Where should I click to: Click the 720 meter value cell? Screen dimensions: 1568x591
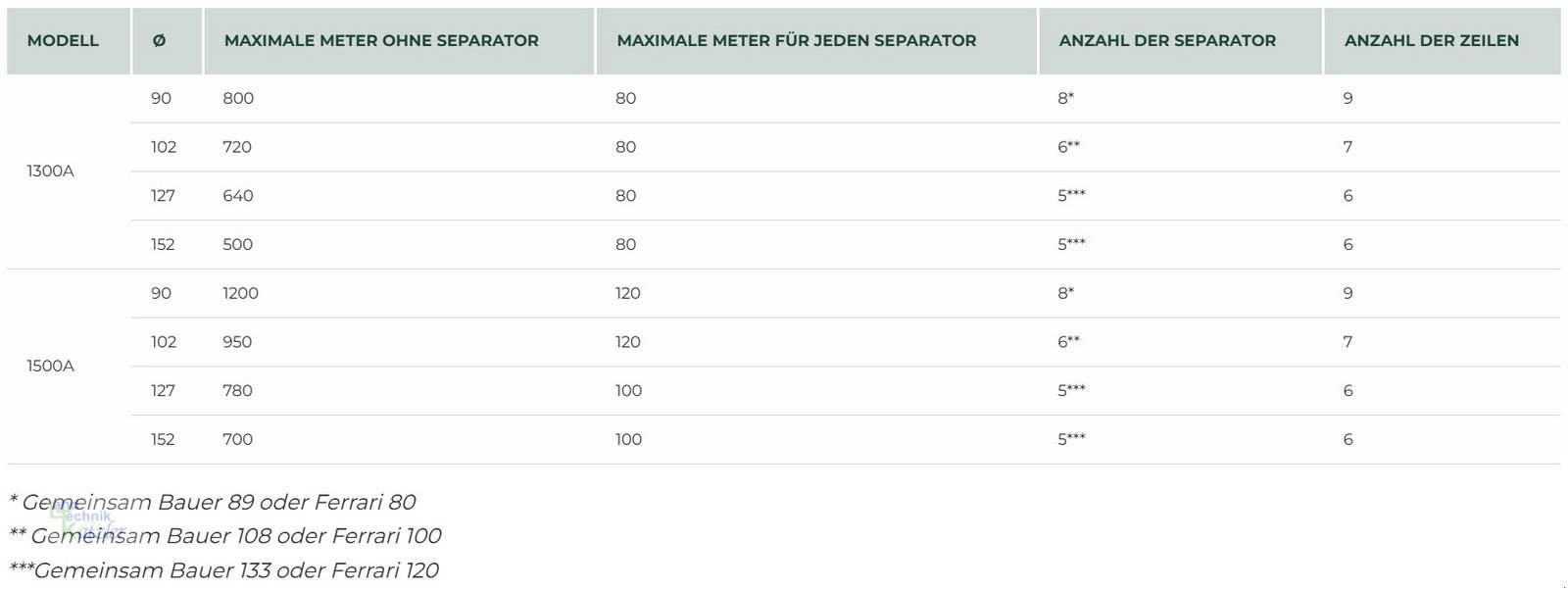click(x=237, y=147)
